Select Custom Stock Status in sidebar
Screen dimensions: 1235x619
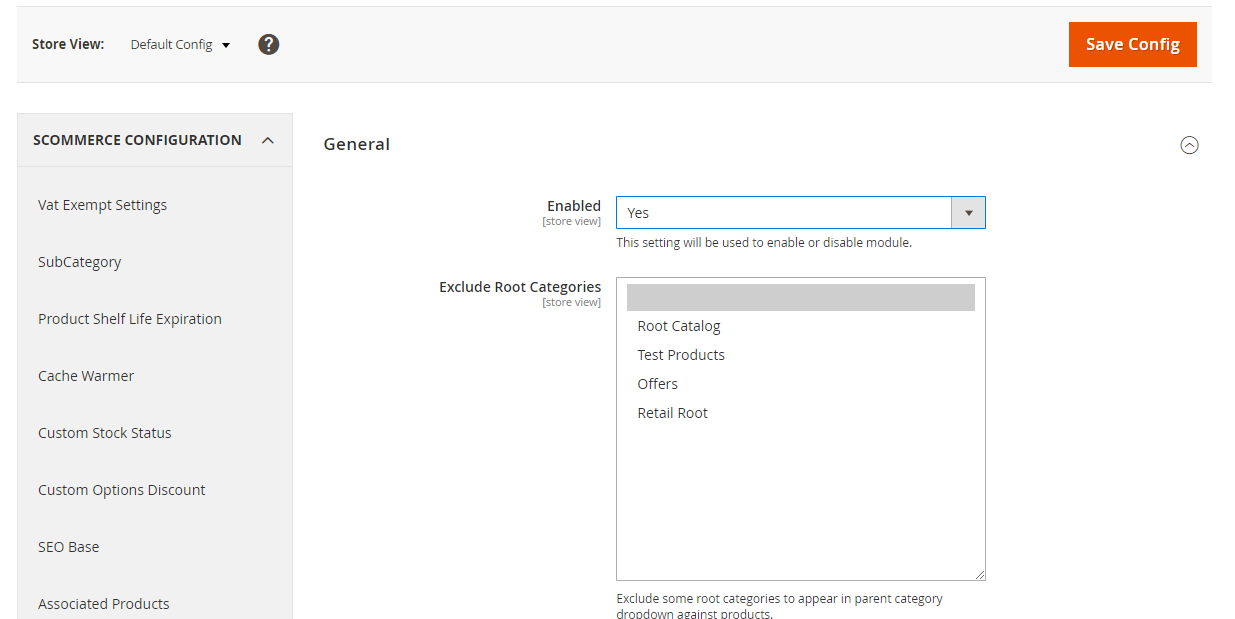pyautogui.click(x=105, y=433)
